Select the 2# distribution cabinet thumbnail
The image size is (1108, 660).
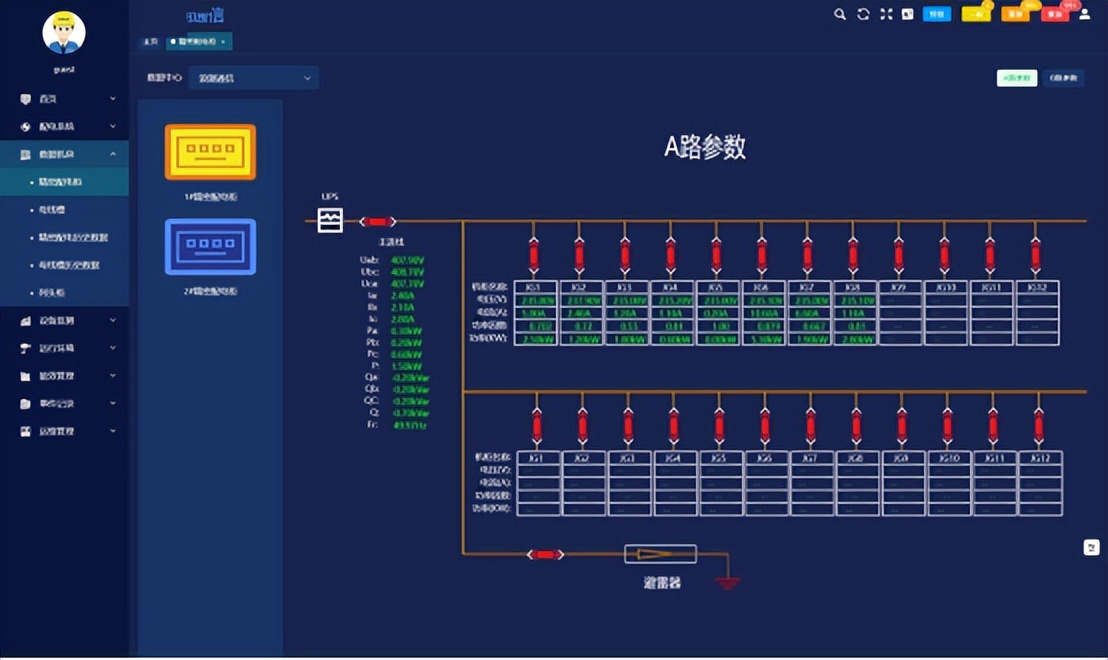210,246
